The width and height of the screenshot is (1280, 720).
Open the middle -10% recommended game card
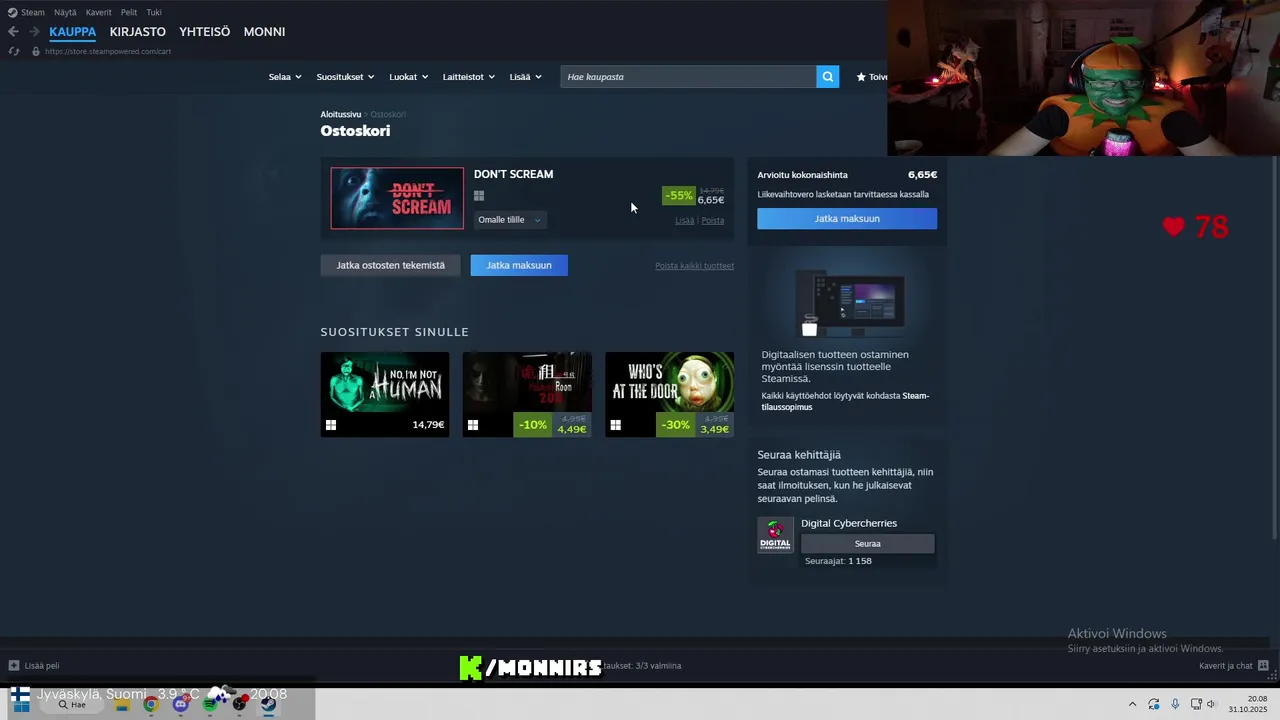click(527, 394)
